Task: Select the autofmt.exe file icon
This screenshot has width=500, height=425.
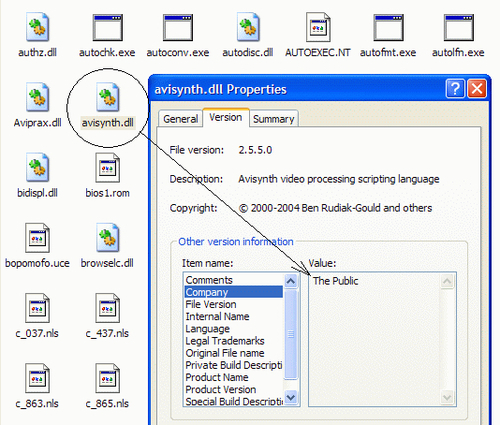Action: (x=388, y=27)
